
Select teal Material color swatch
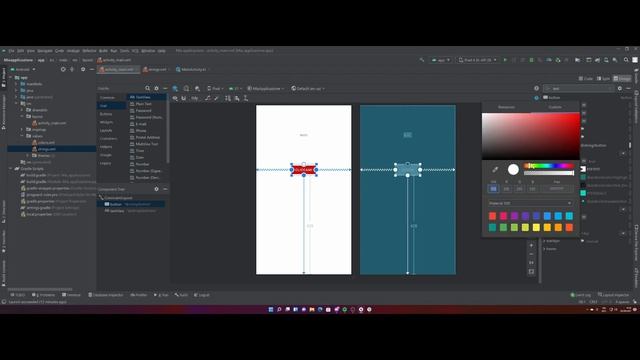[x=492, y=227]
